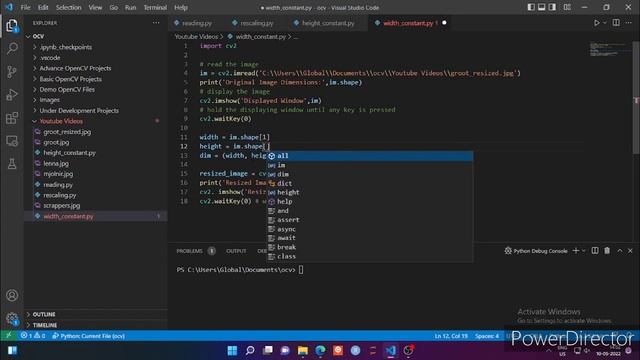Screen dimensions: 640x360
Task: Open Windows Start from taskbar
Action: [232, 350]
